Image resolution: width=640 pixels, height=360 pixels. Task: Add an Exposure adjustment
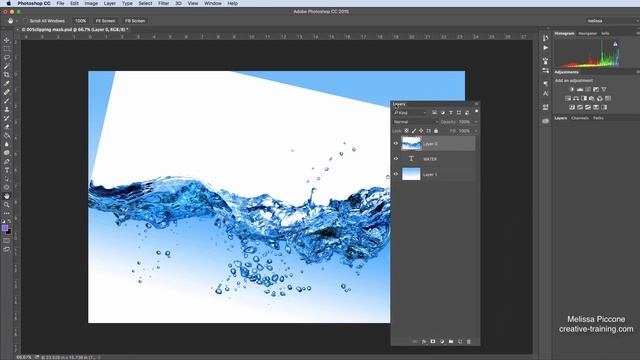pos(596,89)
